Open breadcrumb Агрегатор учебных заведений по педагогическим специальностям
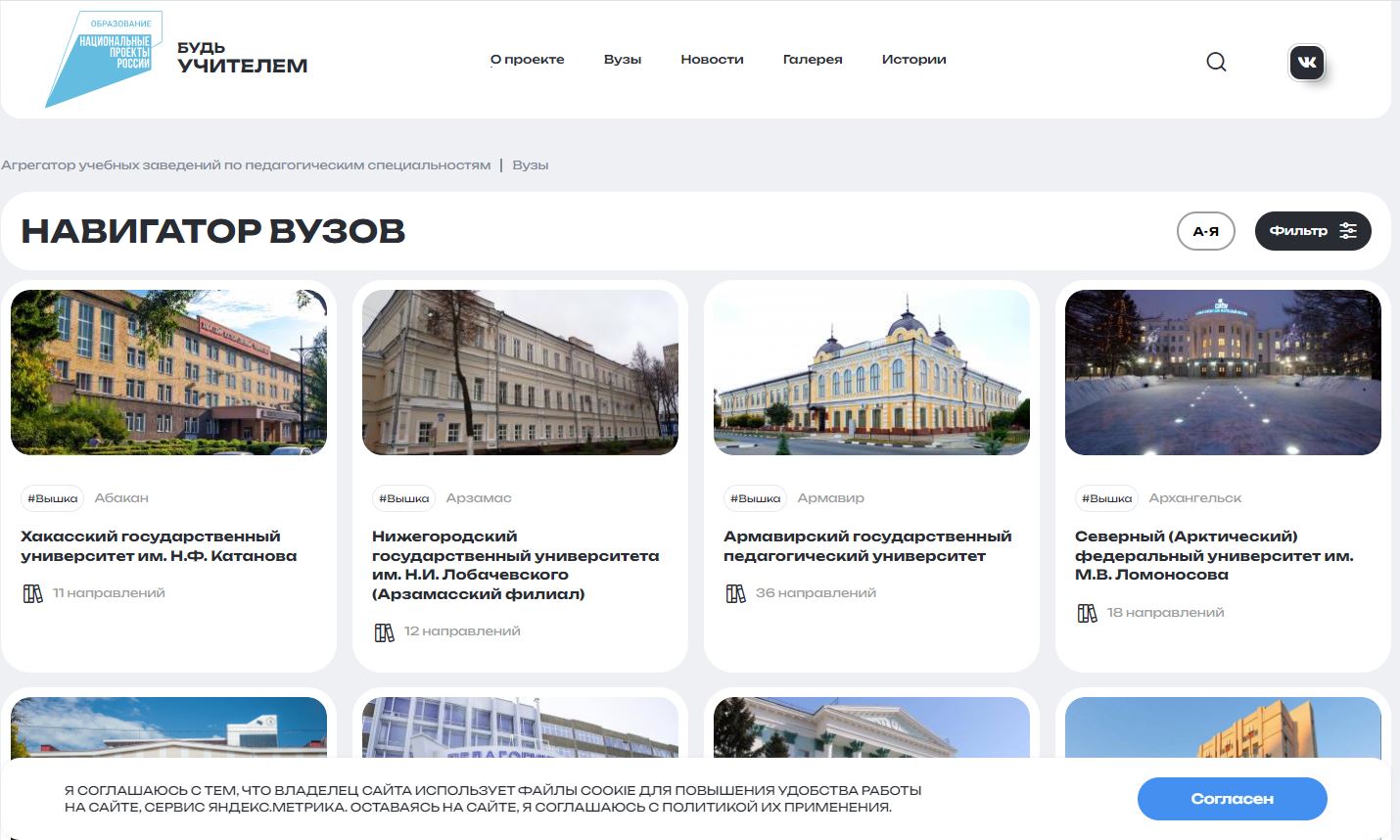The height and width of the screenshot is (840, 1400). (246, 165)
